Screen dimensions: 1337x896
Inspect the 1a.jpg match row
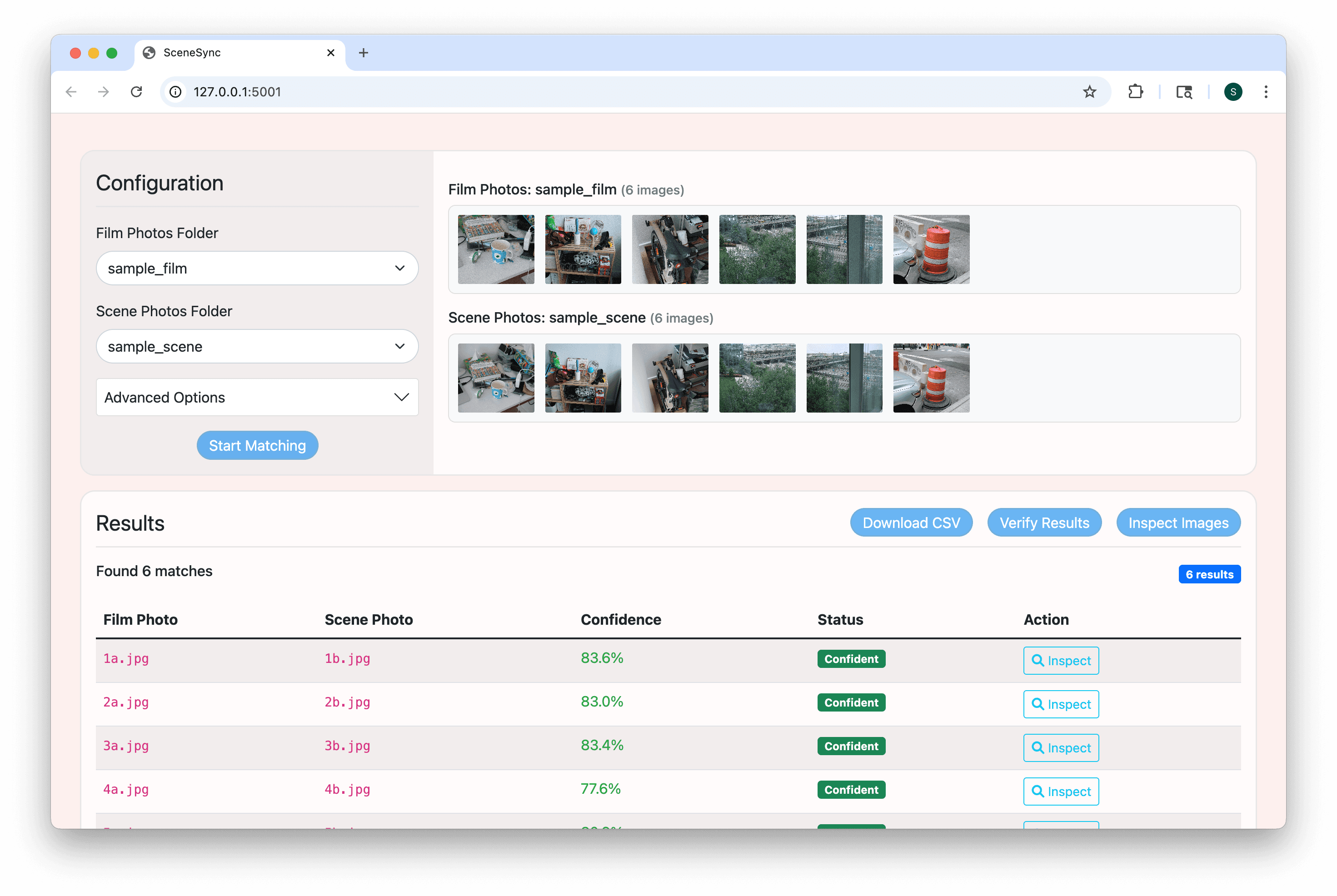pyautogui.click(x=1060, y=661)
